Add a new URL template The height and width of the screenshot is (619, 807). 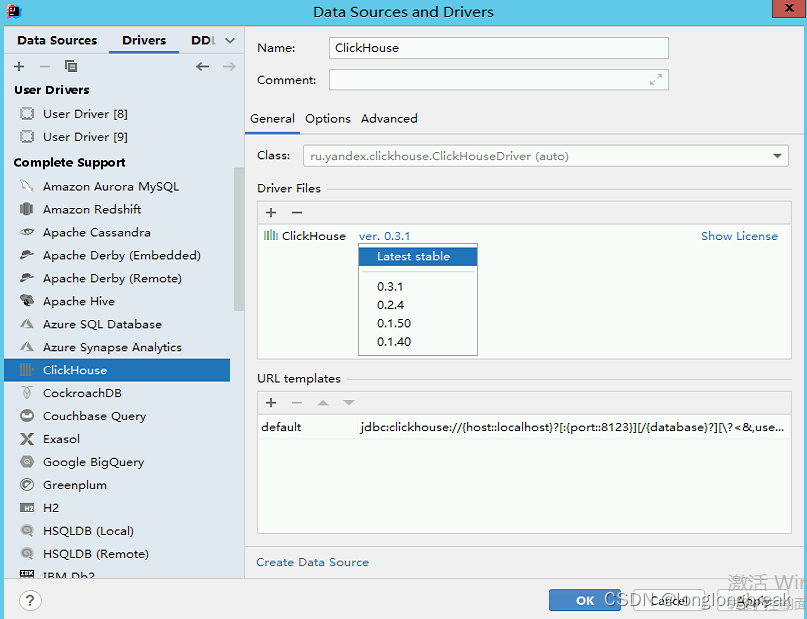pos(270,402)
